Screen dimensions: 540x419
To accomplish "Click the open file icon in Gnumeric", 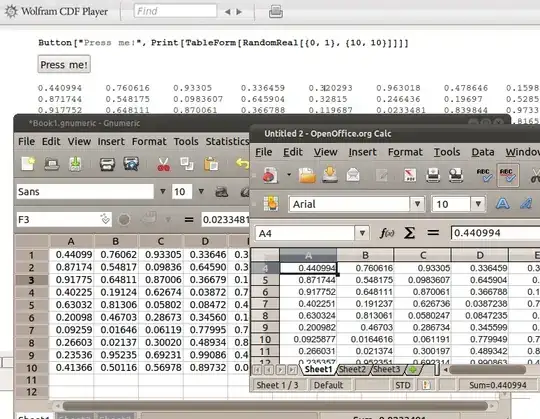I will coord(52,164).
